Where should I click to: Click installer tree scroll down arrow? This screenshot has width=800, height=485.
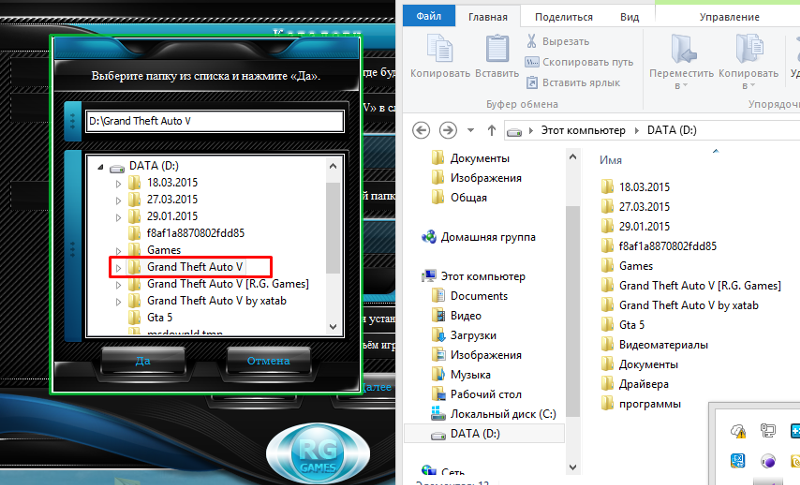coord(333,326)
